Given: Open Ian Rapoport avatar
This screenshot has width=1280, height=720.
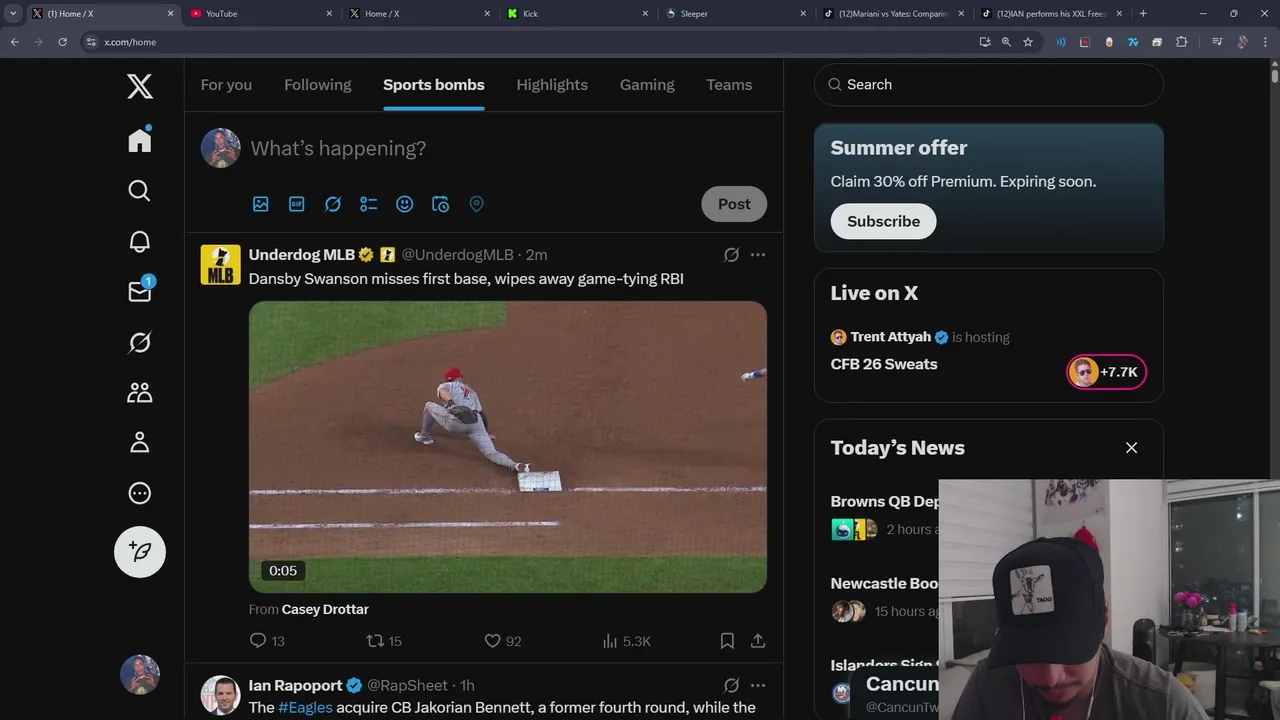Looking at the screenshot, I should pos(220,695).
